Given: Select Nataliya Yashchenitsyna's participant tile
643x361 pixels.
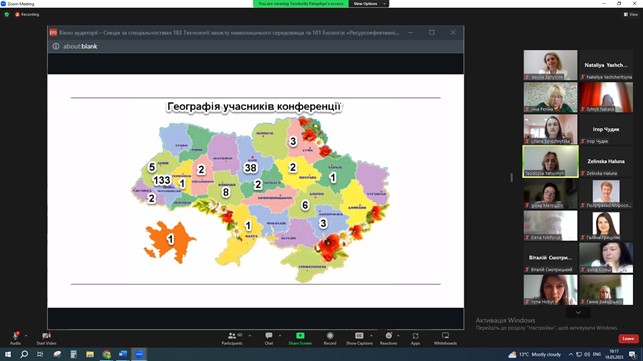Looking at the screenshot, I should click(606, 65).
